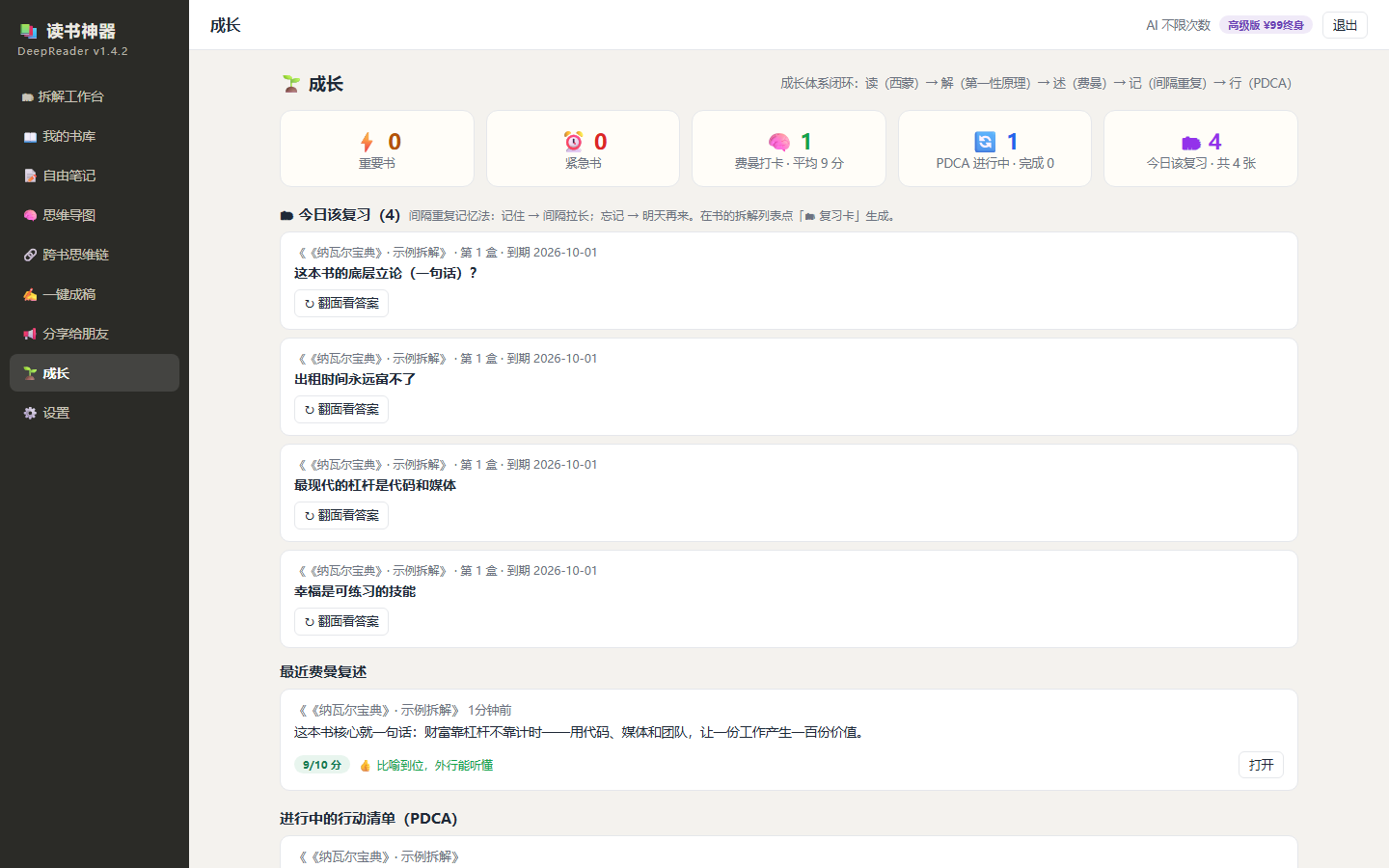1389x868 pixels.
Task: Open 自由笔记 sidebar item
Action: pyautogui.click(x=95, y=176)
